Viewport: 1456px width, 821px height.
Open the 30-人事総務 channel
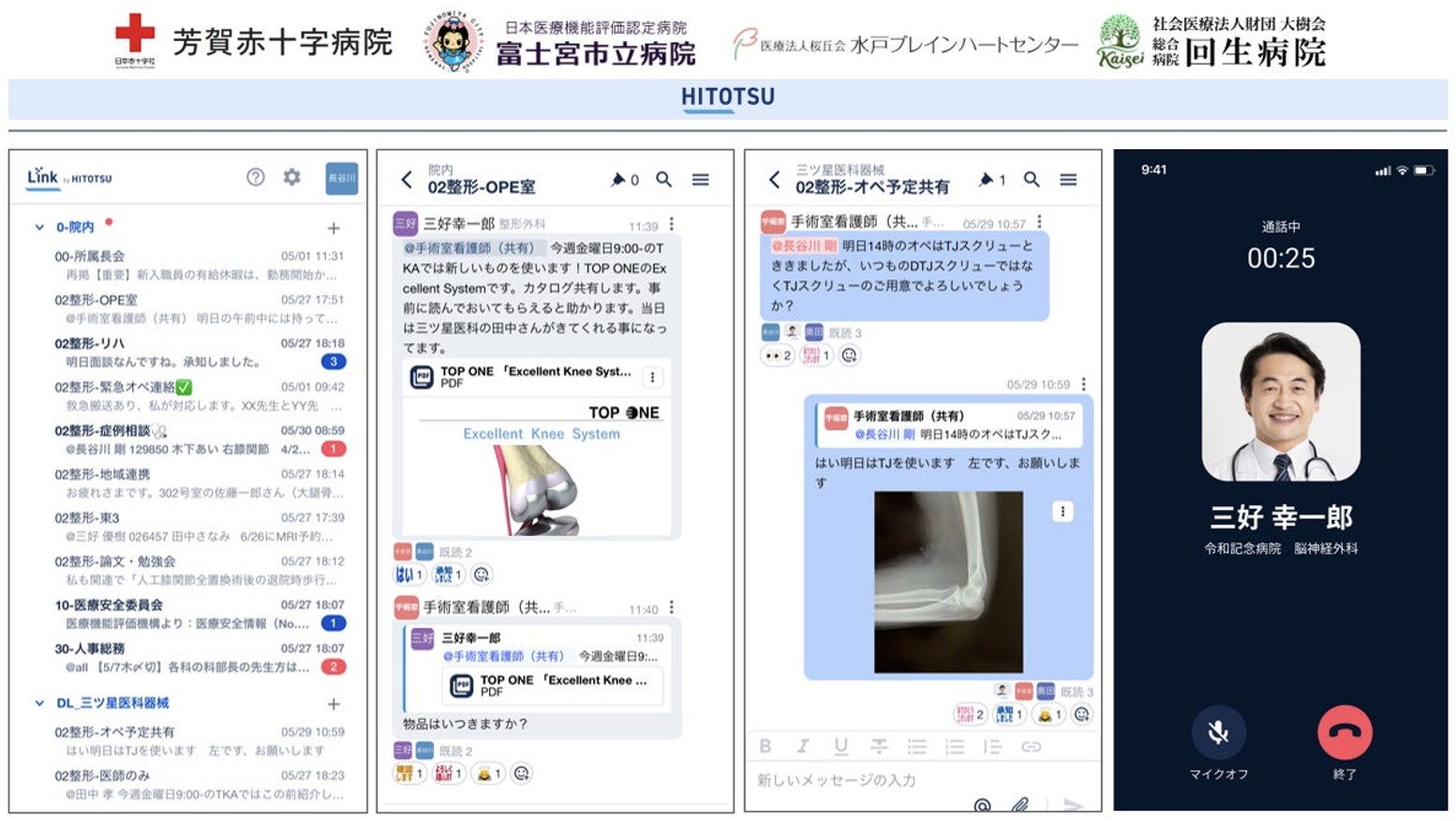[199, 658]
